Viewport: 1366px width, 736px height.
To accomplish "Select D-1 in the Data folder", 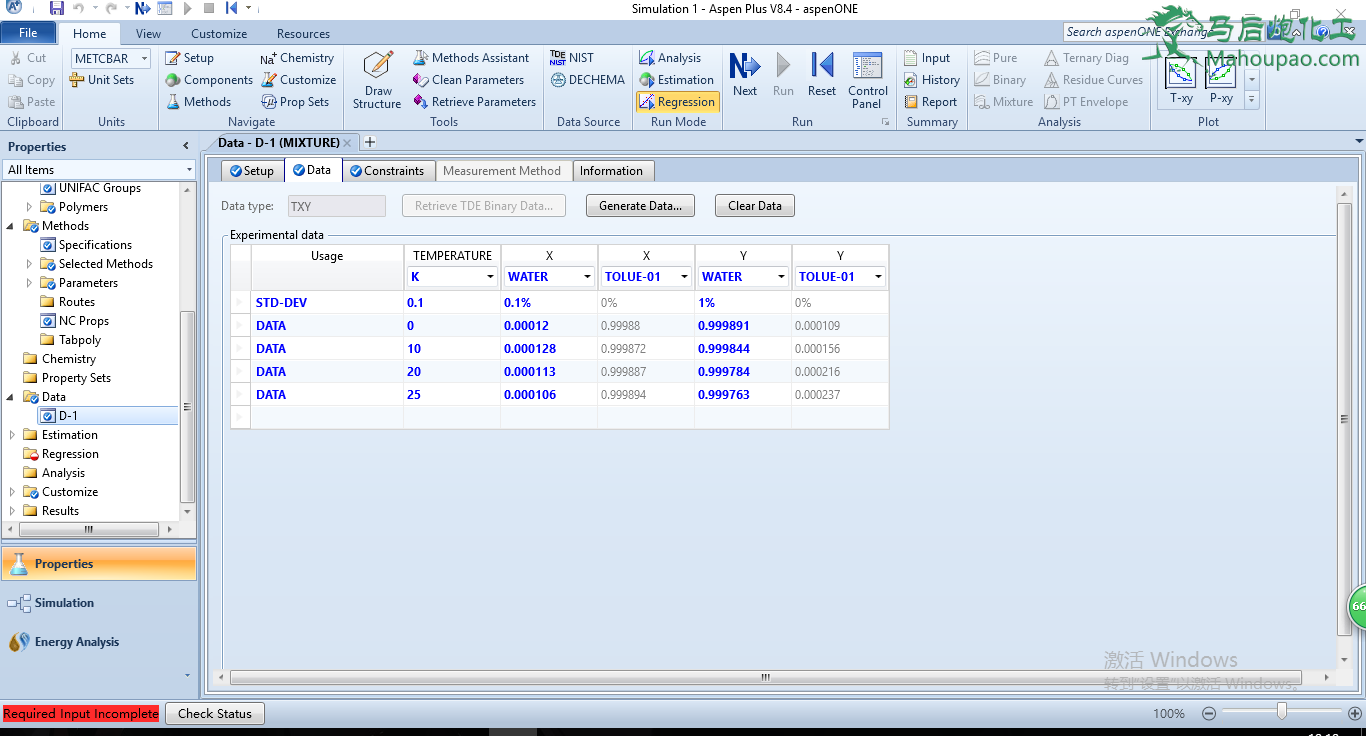I will pyautogui.click(x=67, y=416).
